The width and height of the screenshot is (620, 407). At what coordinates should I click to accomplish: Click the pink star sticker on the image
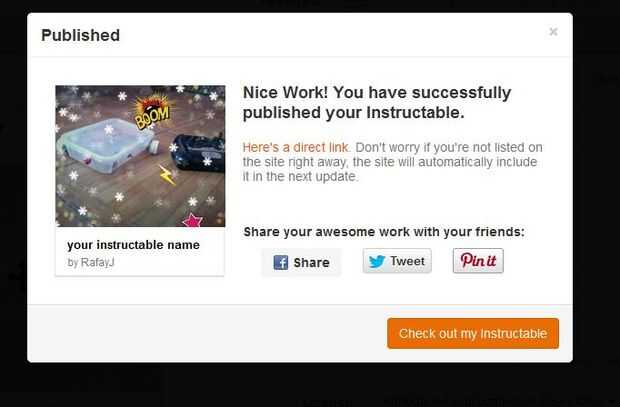[x=193, y=220]
